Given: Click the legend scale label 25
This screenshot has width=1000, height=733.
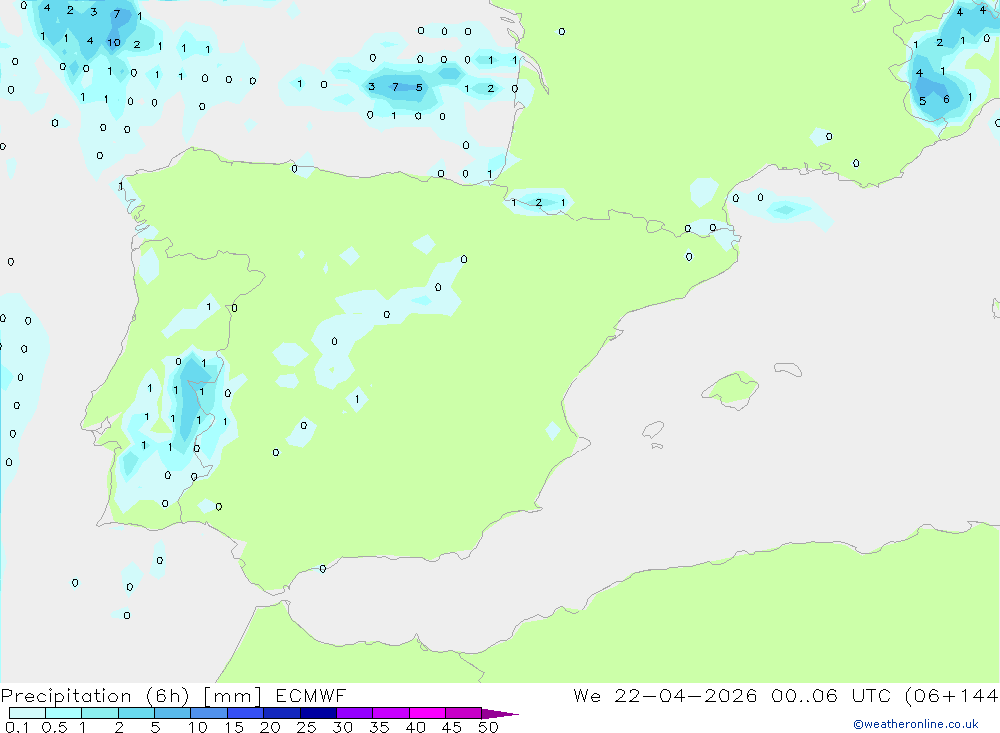Looking at the screenshot, I should coord(306,727).
